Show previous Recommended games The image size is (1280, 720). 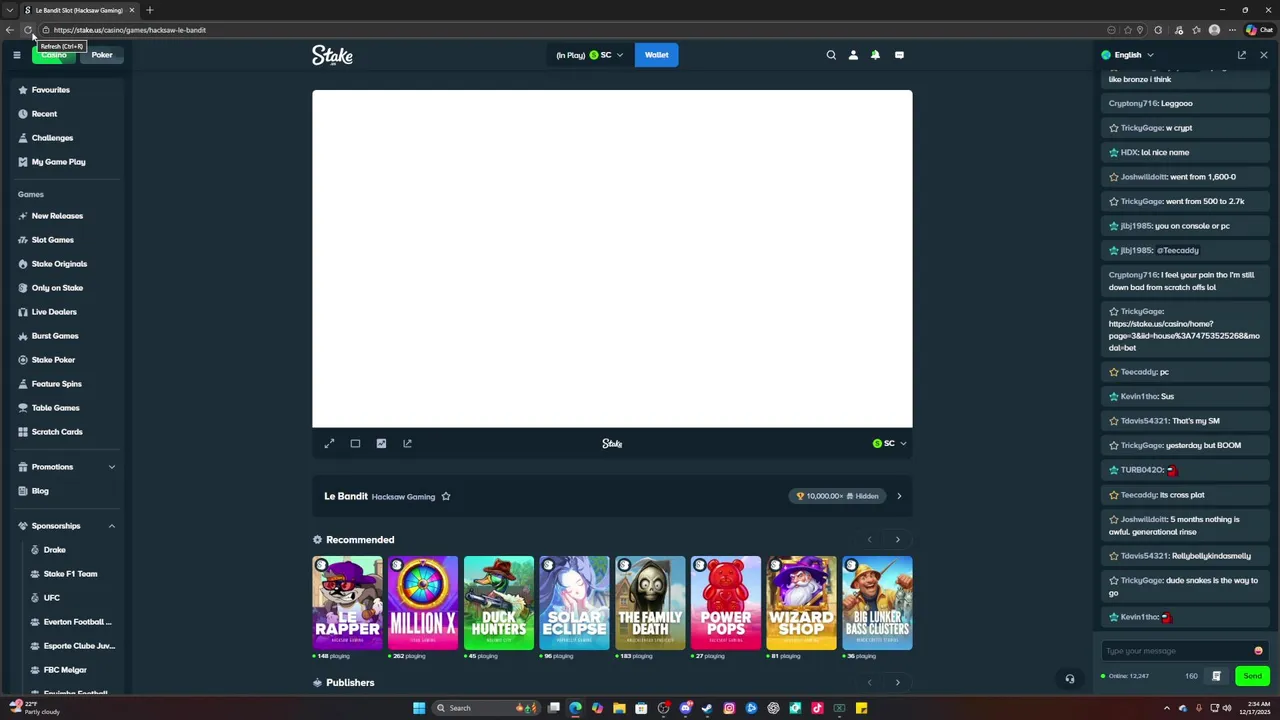(869, 540)
